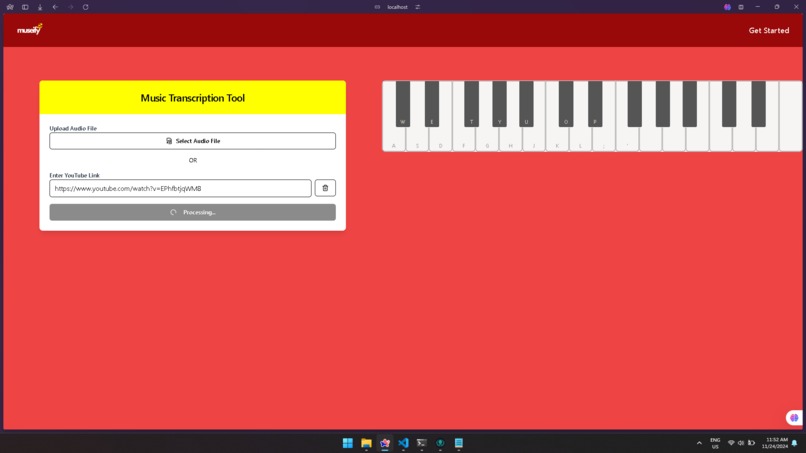806x453 pixels.
Task: Play the black piano key labeled U
Action: point(526,103)
